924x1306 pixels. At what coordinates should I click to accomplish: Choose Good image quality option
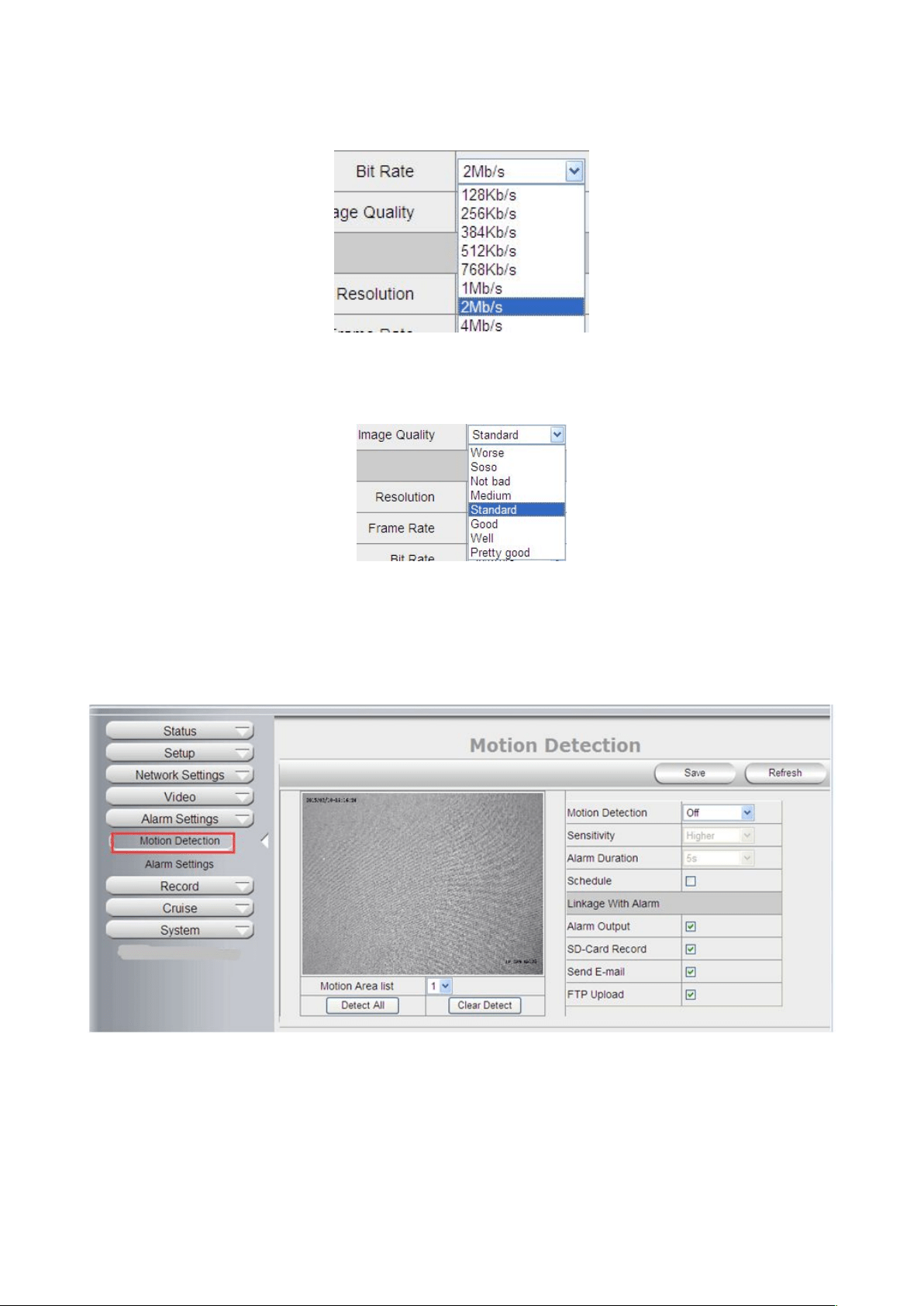(517, 524)
